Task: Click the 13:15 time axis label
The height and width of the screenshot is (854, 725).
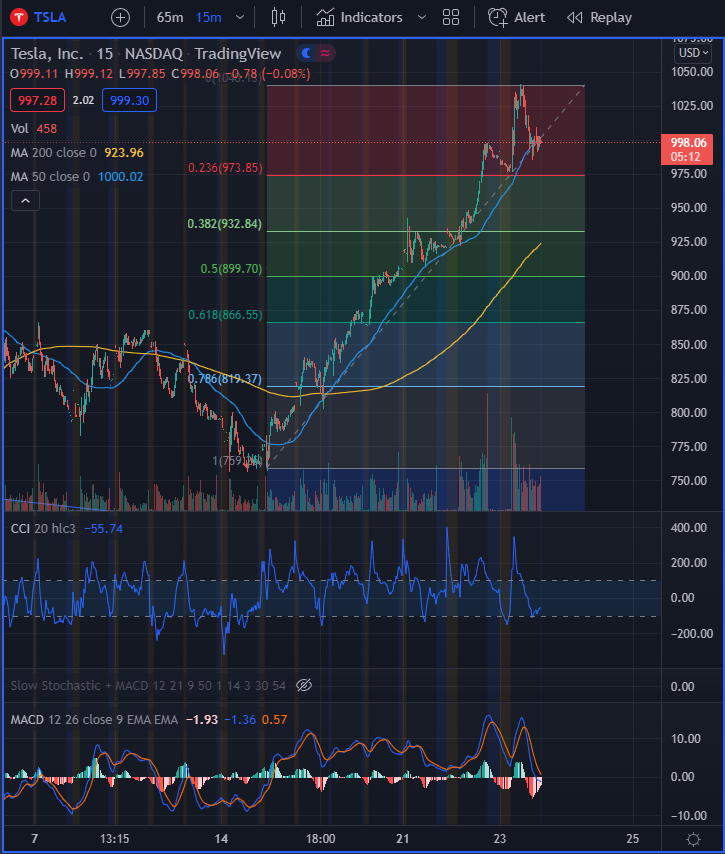Action: click(x=114, y=838)
